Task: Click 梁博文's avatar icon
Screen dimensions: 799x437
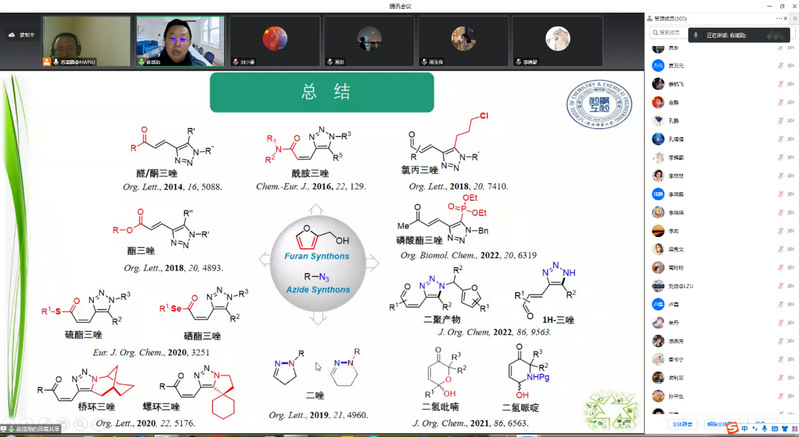Action: click(x=659, y=248)
